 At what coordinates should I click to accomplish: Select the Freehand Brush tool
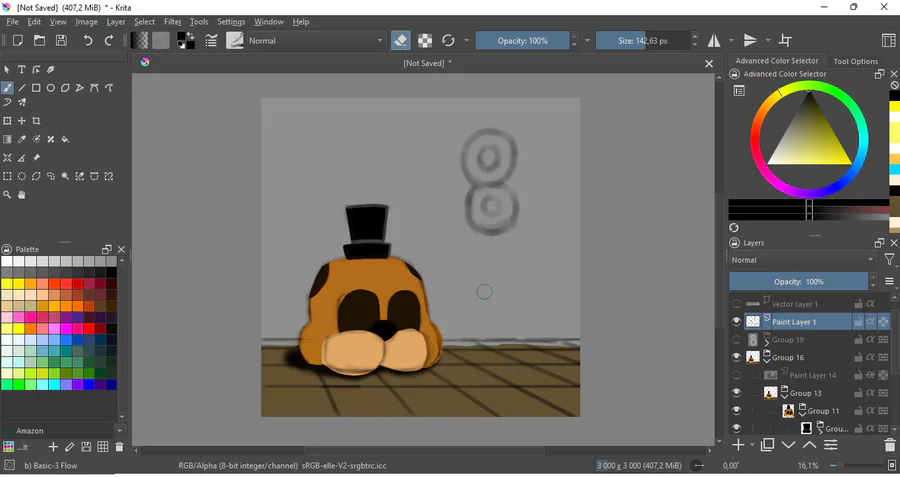pos(7,88)
